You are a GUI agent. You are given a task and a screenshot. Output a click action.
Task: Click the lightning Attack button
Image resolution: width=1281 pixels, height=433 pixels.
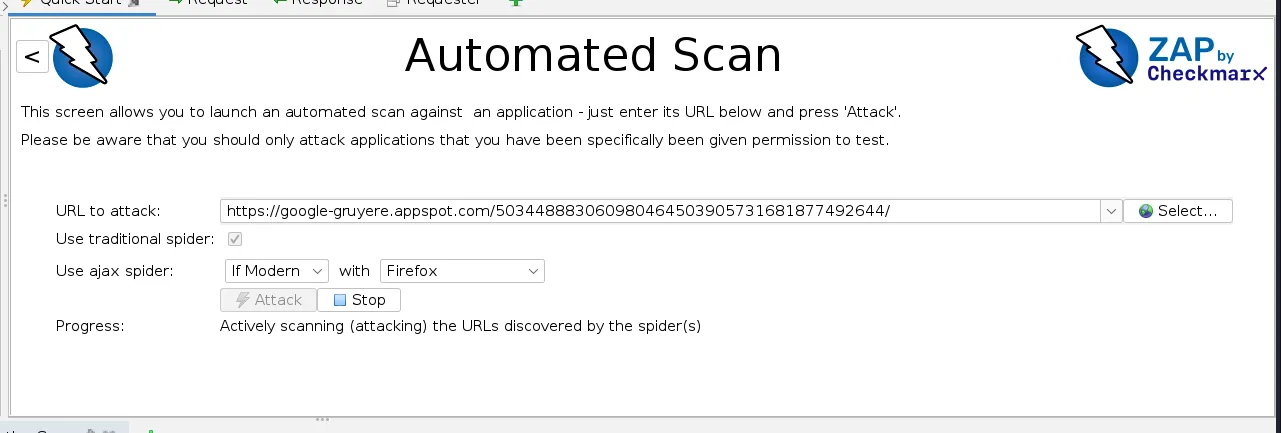[x=268, y=300]
